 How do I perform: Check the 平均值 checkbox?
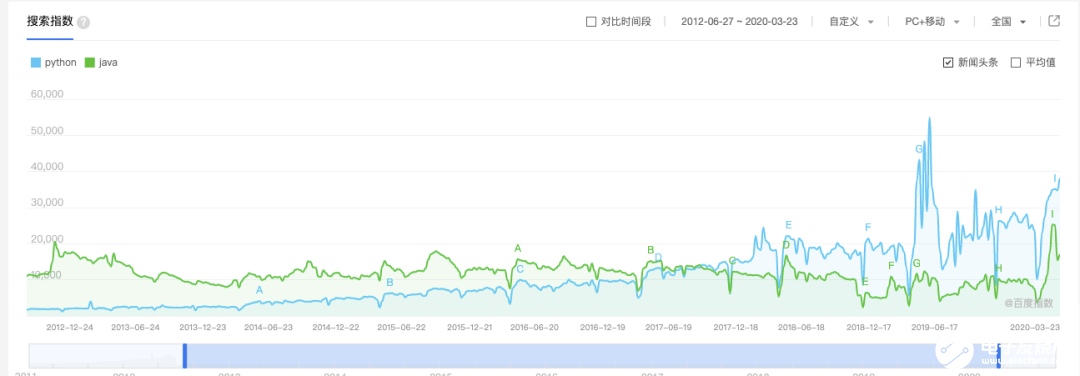coord(1015,63)
